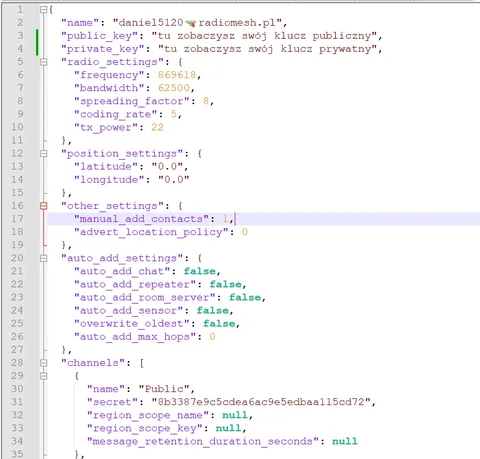Collapse the position_settings fold marker

tap(43, 154)
